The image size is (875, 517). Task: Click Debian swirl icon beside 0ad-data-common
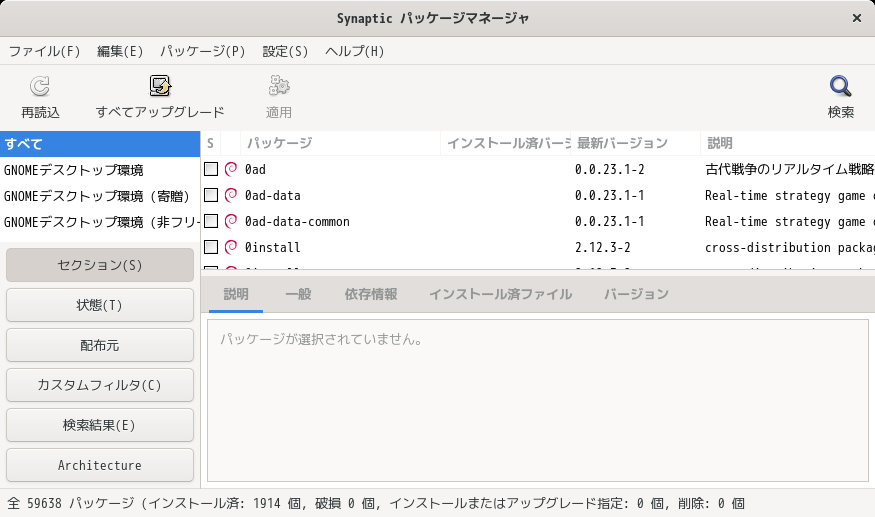point(230,222)
